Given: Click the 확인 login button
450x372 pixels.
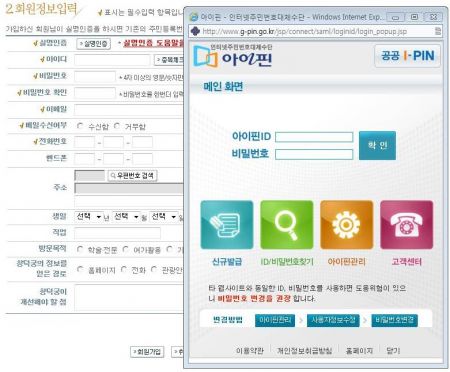Looking at the screenshot, I should [x=377, y=145].
